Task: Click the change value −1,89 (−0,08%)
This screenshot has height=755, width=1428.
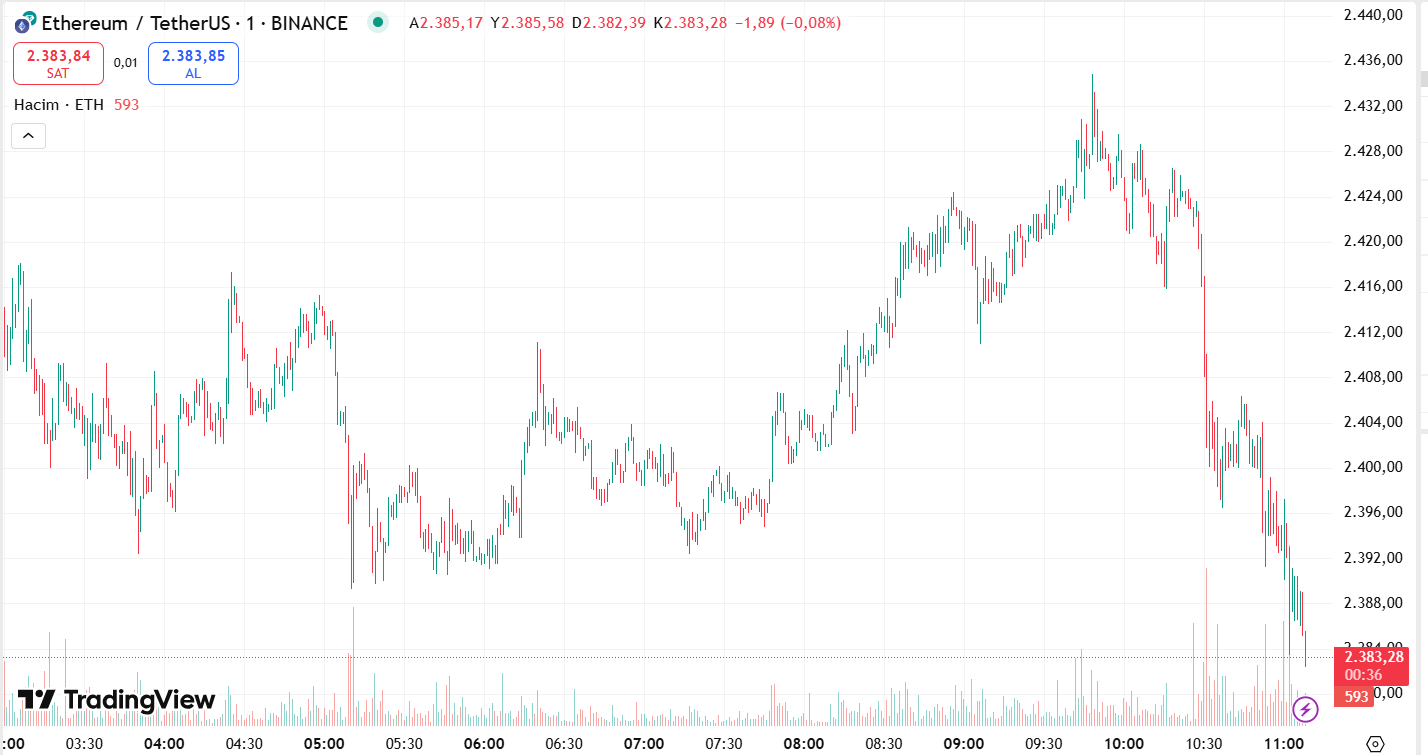Action: tap(787, 23)
